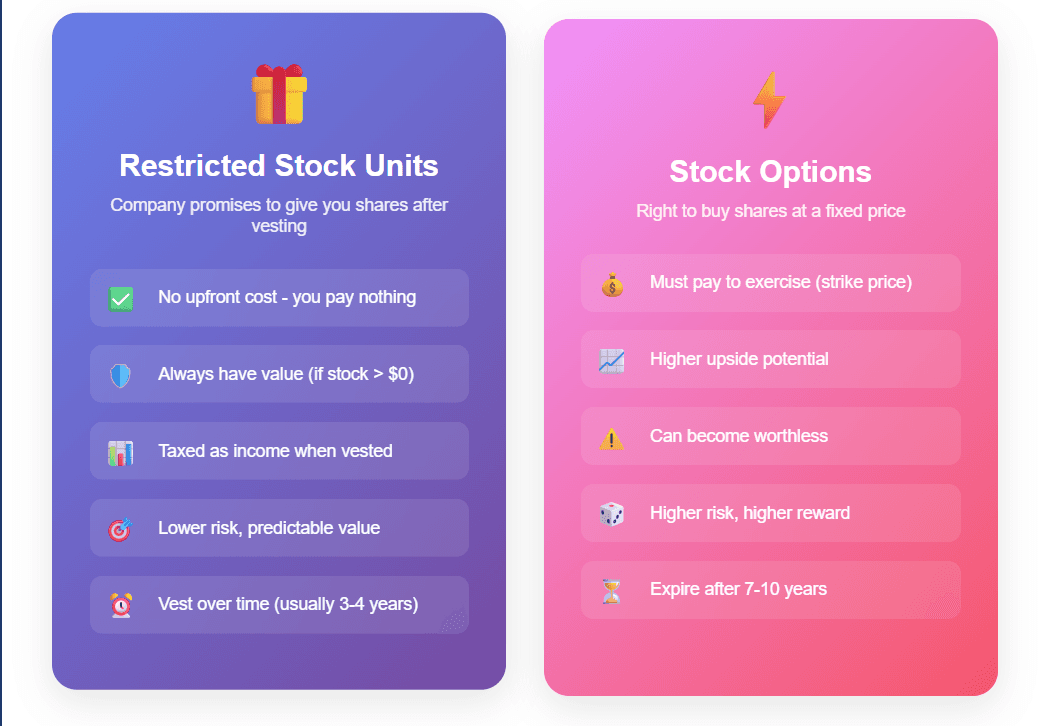
Task: Click "Expire after 7-10 years" text
Action: [x=738, y=589]
